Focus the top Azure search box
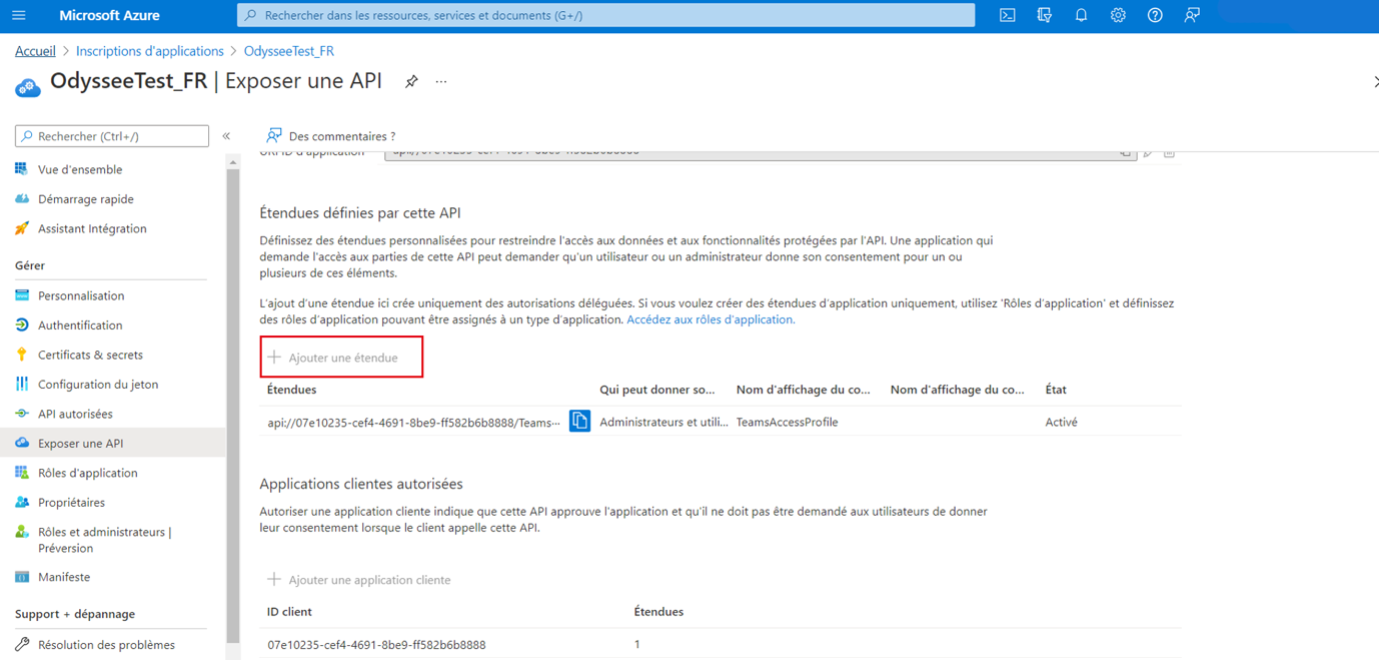The height and width of the screenshot is (660, 1384). click(606, 15)
